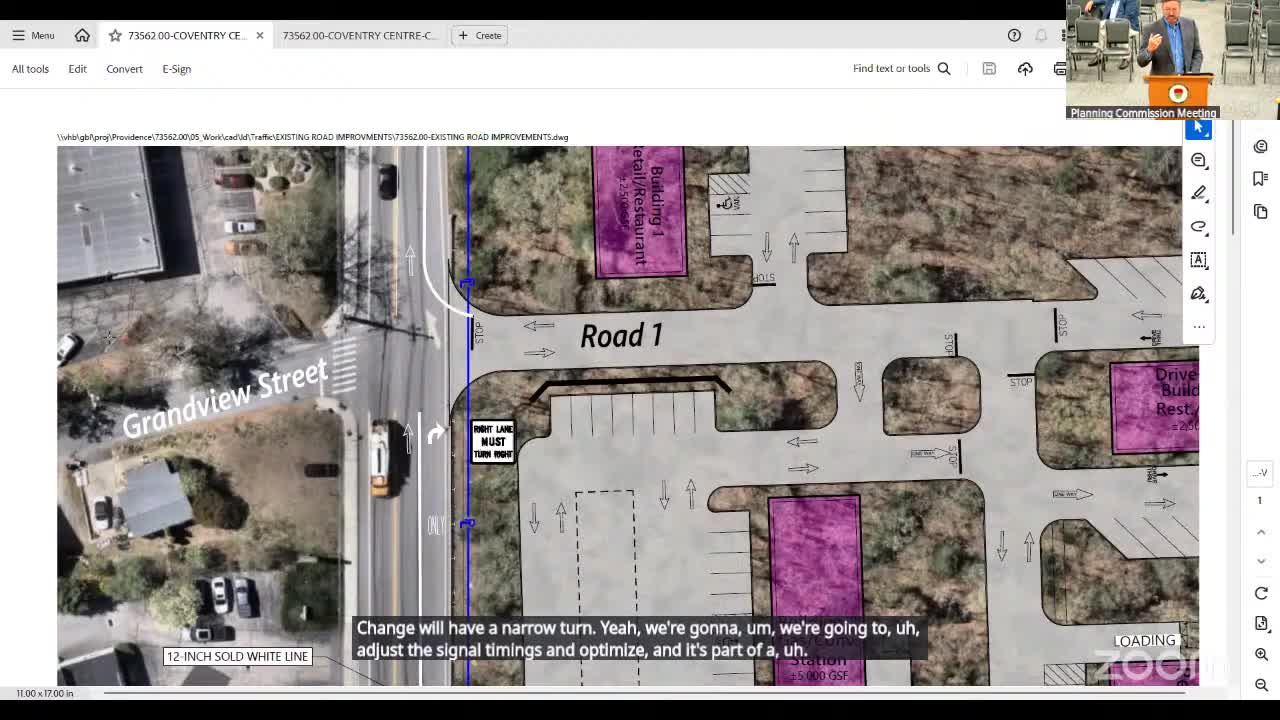
Task: Open the Add comment speech bubble tool
Action: [1199, 160]
